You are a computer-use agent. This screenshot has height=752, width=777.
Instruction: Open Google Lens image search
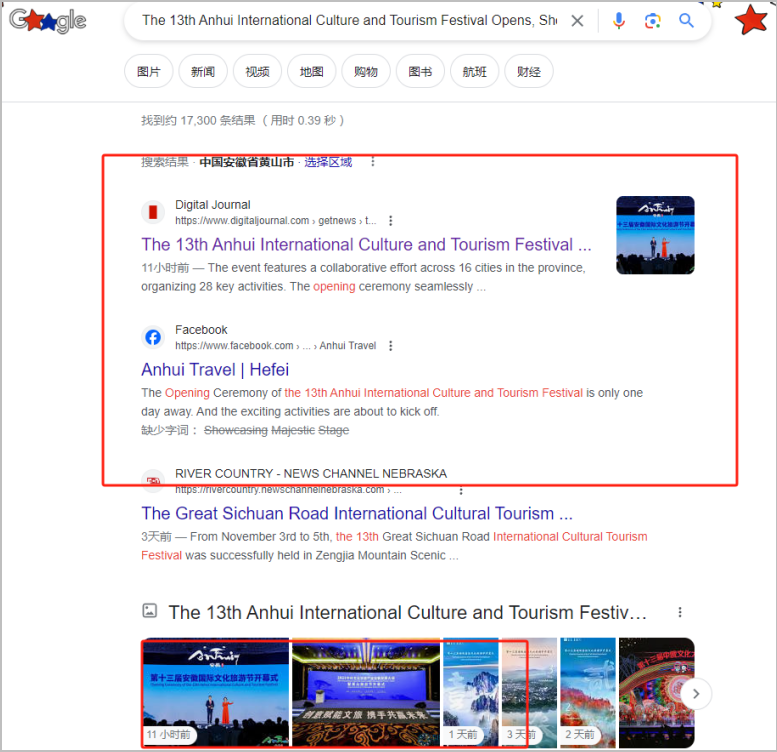[653, 21]
